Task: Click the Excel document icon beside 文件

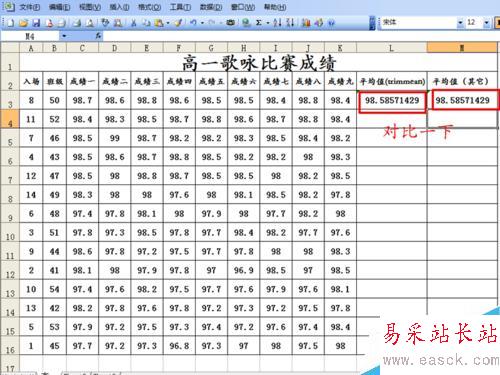Action: (9, 6)
